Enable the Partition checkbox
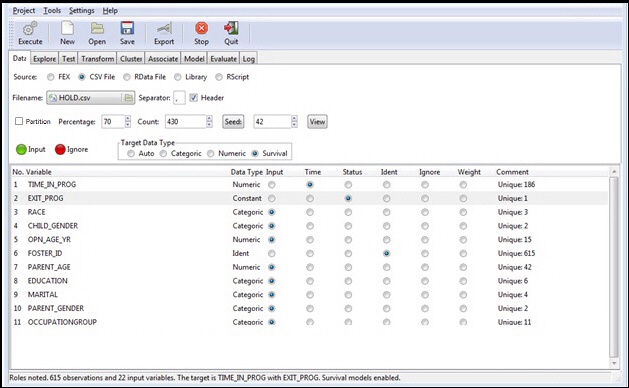The height and width of the screenshot is (388, 629). (19, 121)
